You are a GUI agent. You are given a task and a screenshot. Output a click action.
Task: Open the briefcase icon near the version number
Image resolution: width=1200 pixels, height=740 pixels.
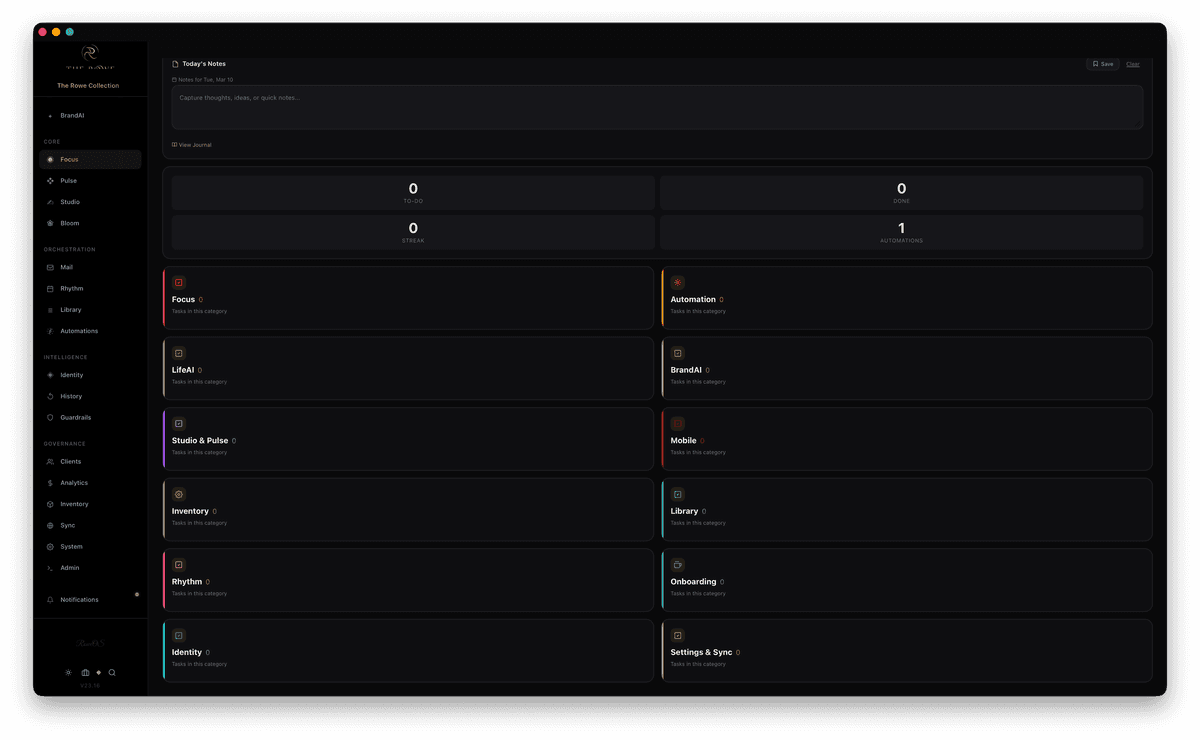(x=84, y=672)
